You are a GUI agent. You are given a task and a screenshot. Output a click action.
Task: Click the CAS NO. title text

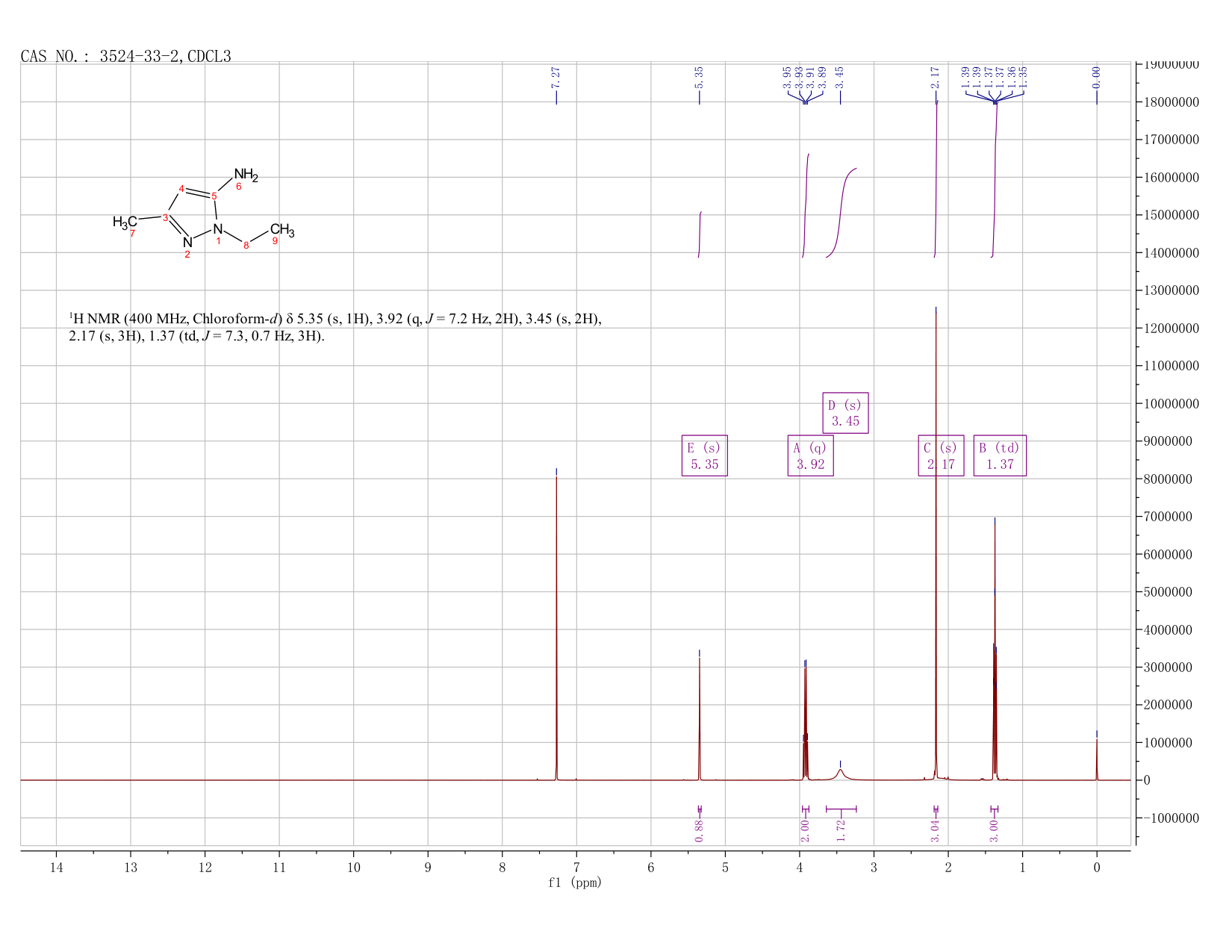click(126, 56)
